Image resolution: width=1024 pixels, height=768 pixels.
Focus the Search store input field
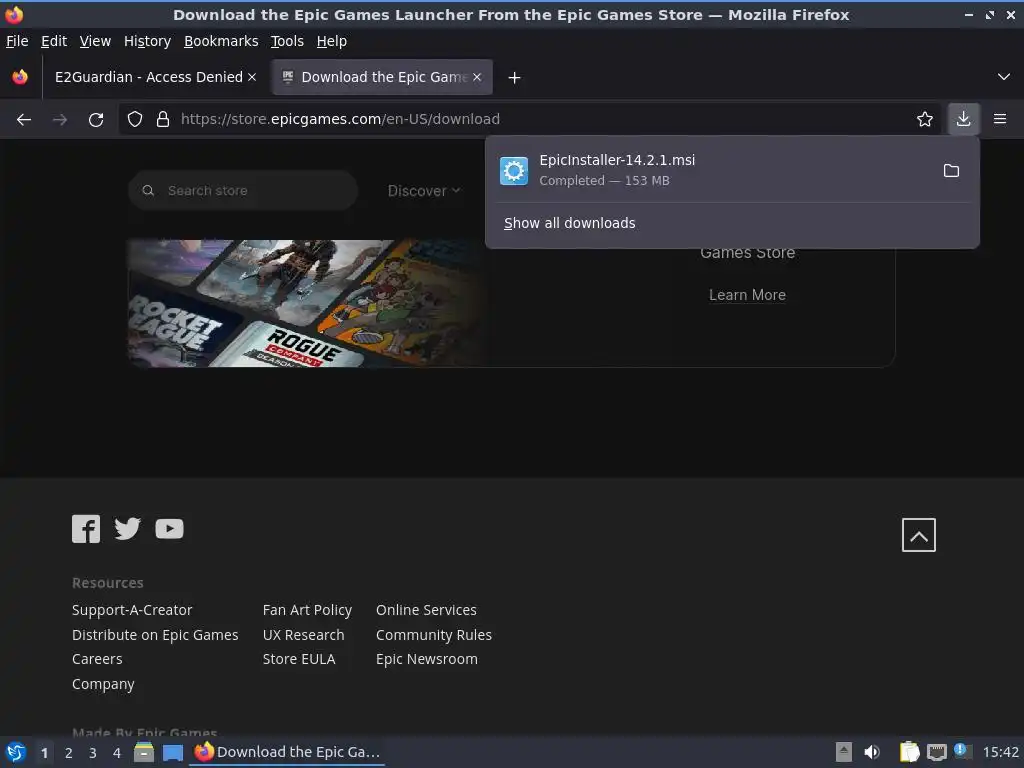tap(243, 191)
